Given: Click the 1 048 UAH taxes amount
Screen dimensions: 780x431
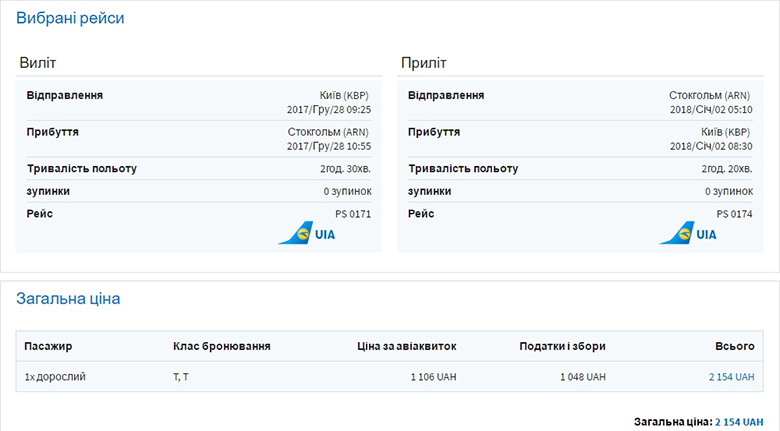Looking at the screenshot, I should pyautogui.click(x=582, y=377).
